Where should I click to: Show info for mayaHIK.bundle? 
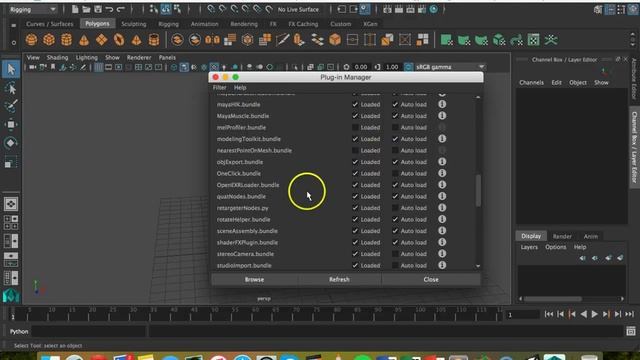point(442,104)
